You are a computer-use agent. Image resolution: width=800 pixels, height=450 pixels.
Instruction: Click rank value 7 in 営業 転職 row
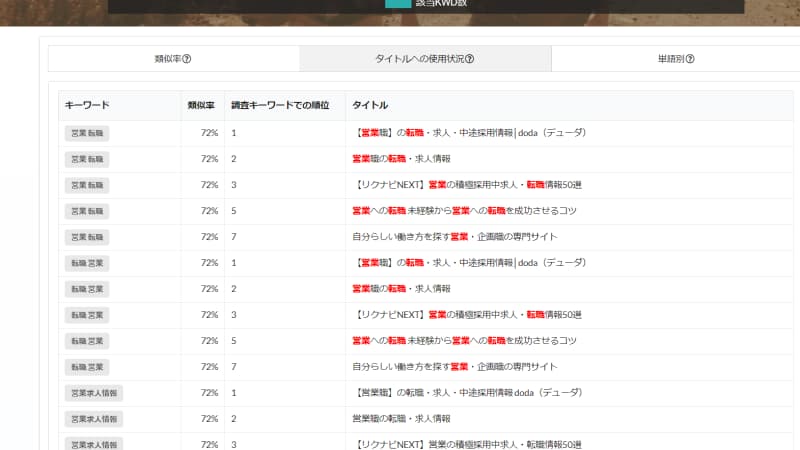(x=234, y=237)
